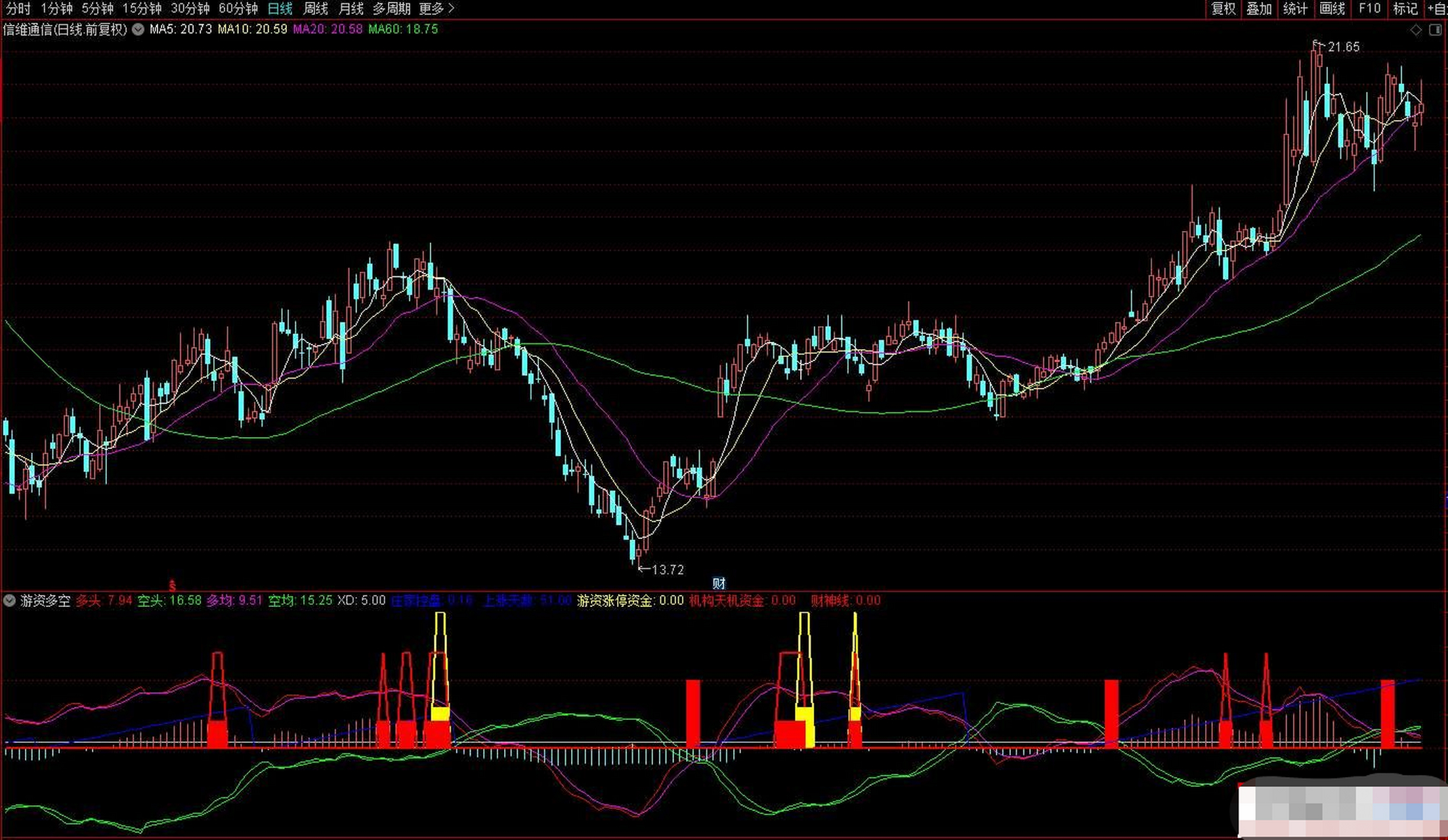
Task: Switch to the 月线 monthly chart tab
Action: point(351,9)
